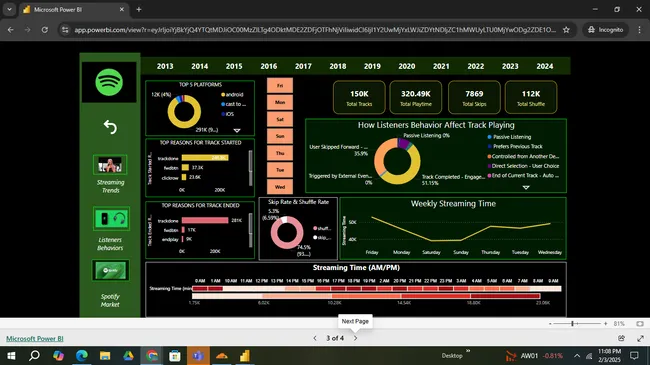
Task: Close the Microsoft Power BI tab
Action: (122, 9)
